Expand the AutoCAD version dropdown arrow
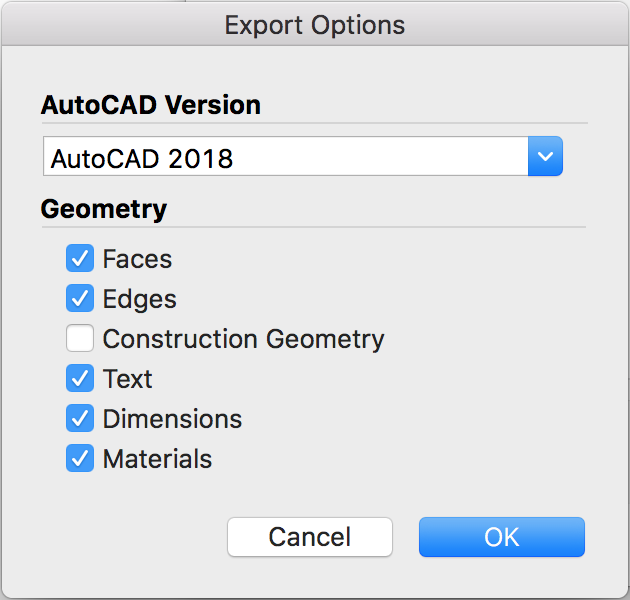The height and width of the screenshot is (600, 630). [545, 157]
